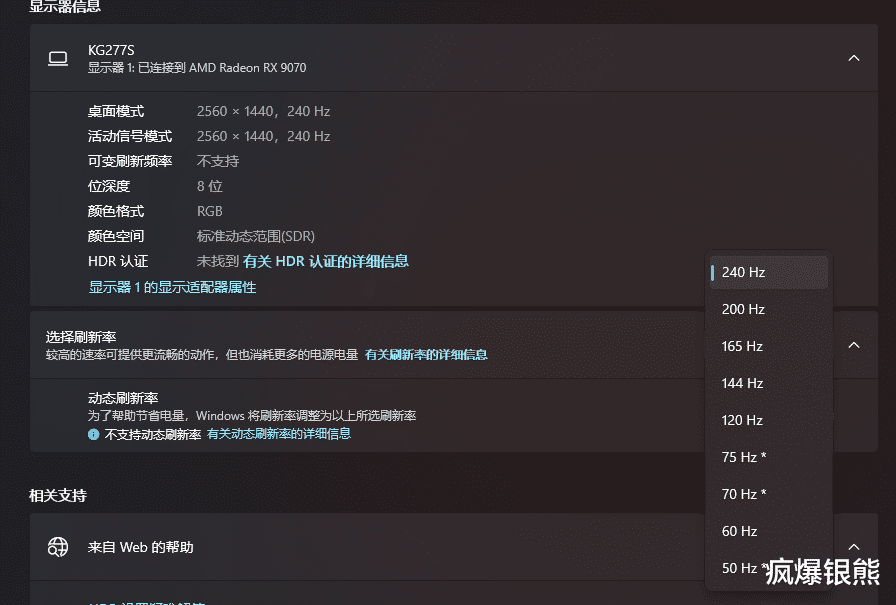Collapse the 选择刷新率 section chevron
Screen dimensions: 896x605
tap(854, 345)
